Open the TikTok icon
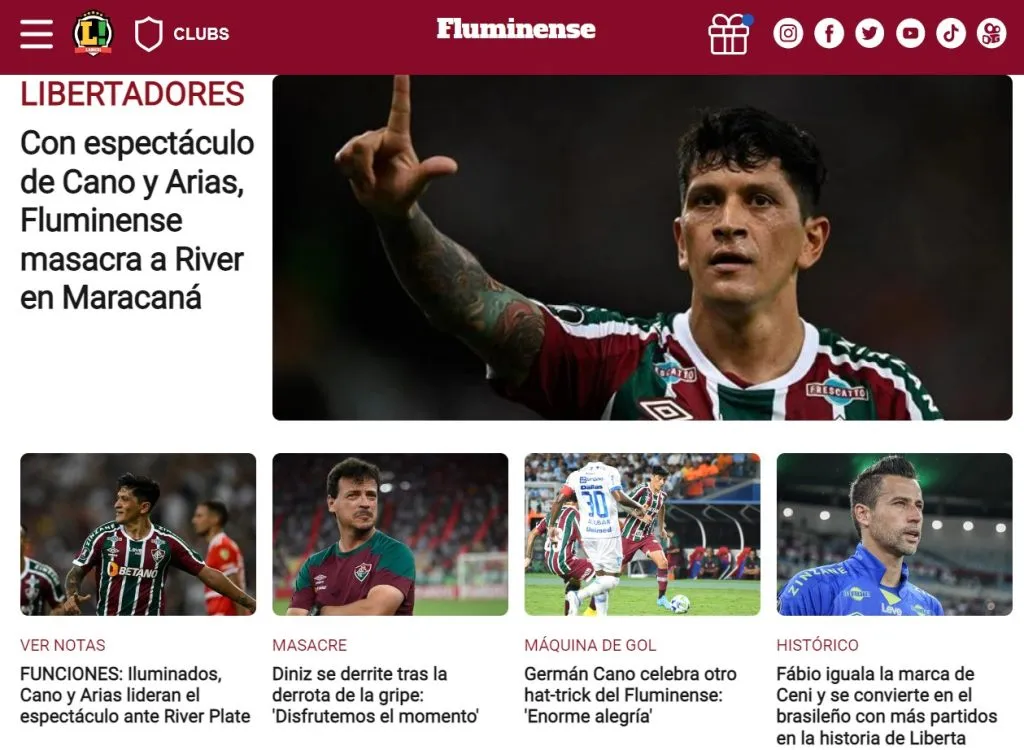1024x750 pixels. point(951,33)
